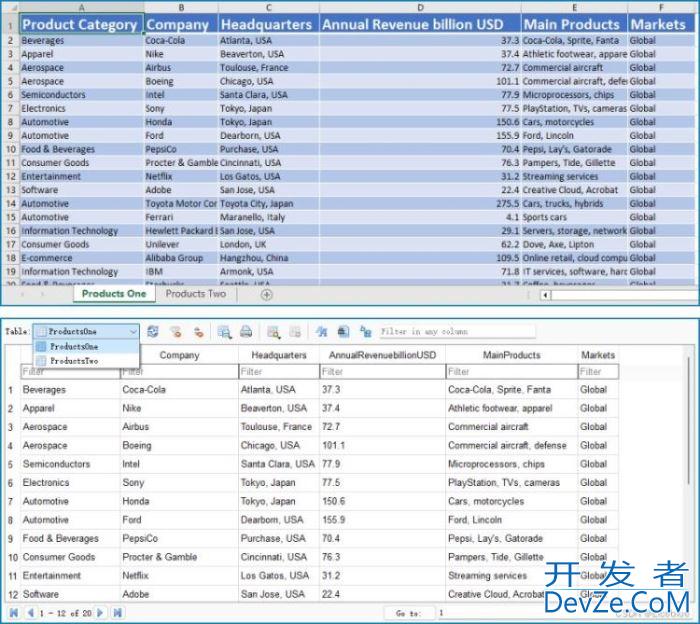
Task: Click Excel cell Toyota City, Japan
Action: pyautogui.click(x=269, y=204)
